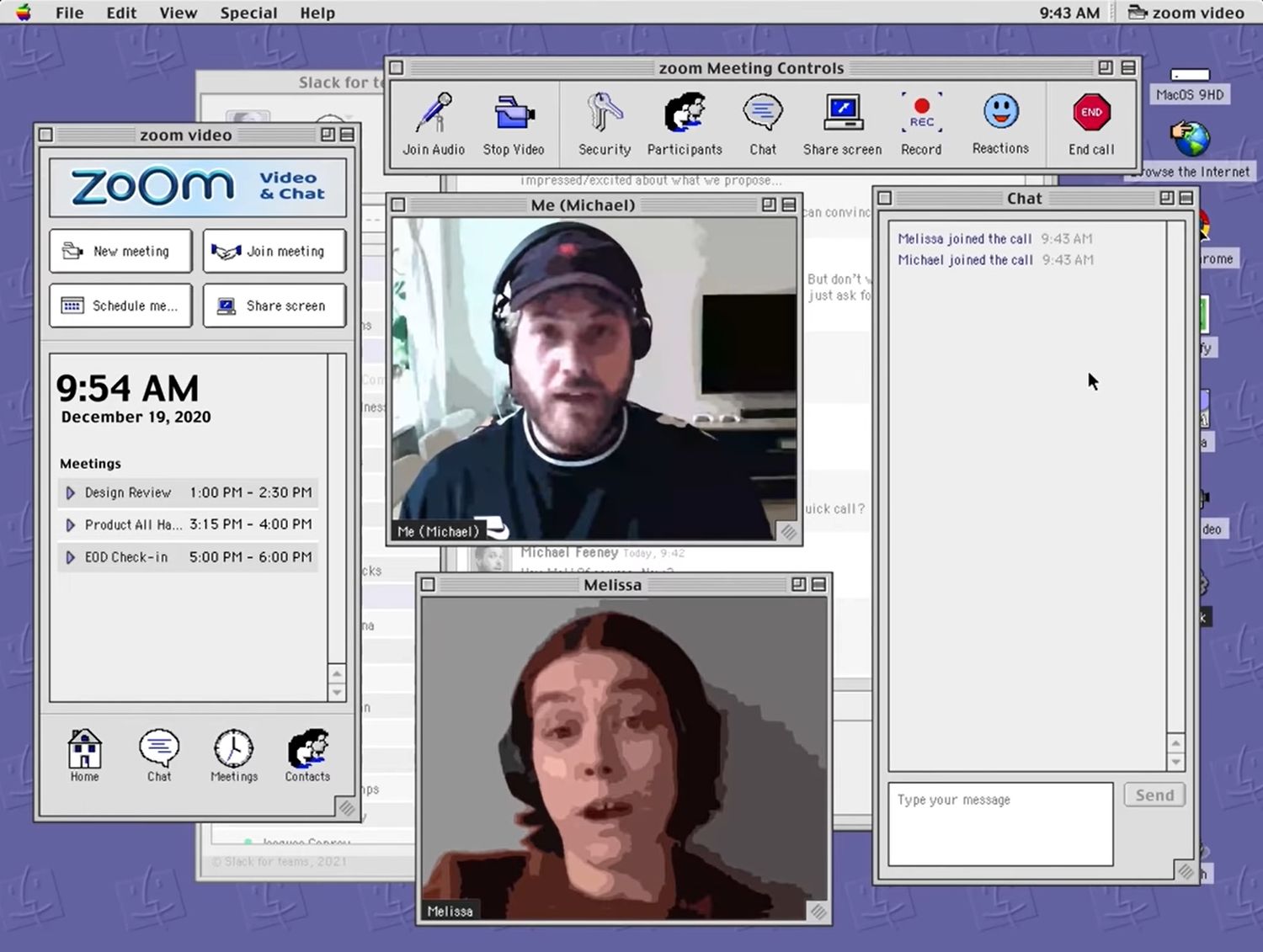Click the New meeting button
Screen dimensions: 1263x952
pyautogui.click(x=120, y=252)
